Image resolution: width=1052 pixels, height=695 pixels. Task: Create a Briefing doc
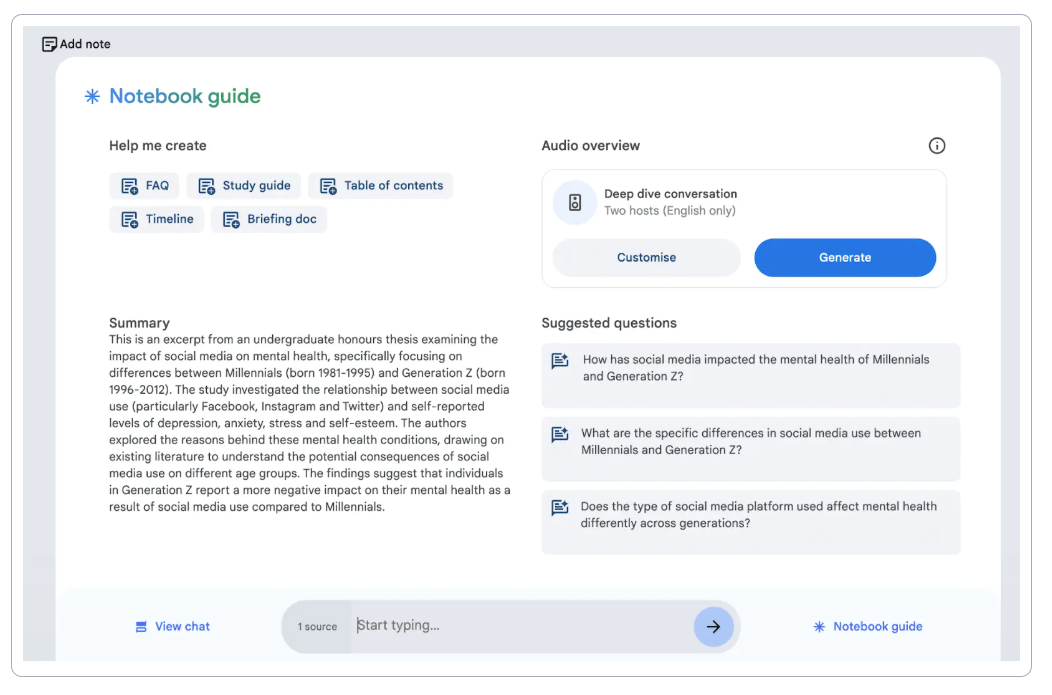268,218
